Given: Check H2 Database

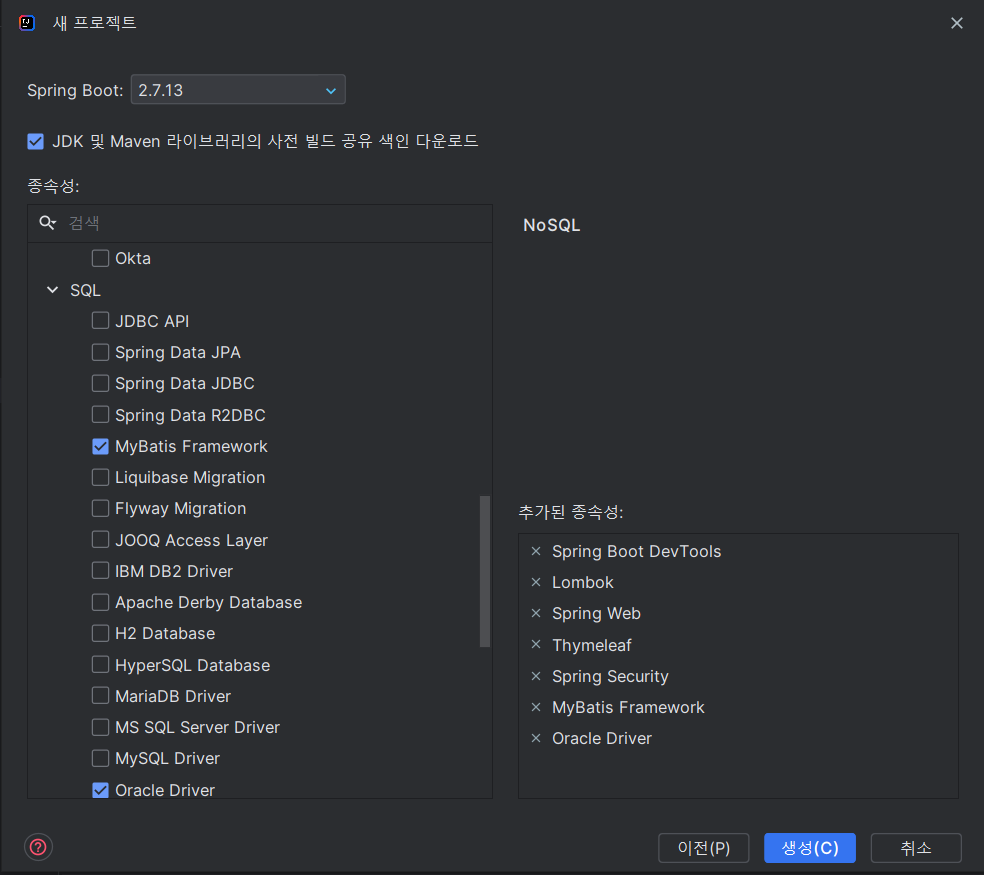Looking at the screenshot, I should pyautogui.click(x=100, y=633).
